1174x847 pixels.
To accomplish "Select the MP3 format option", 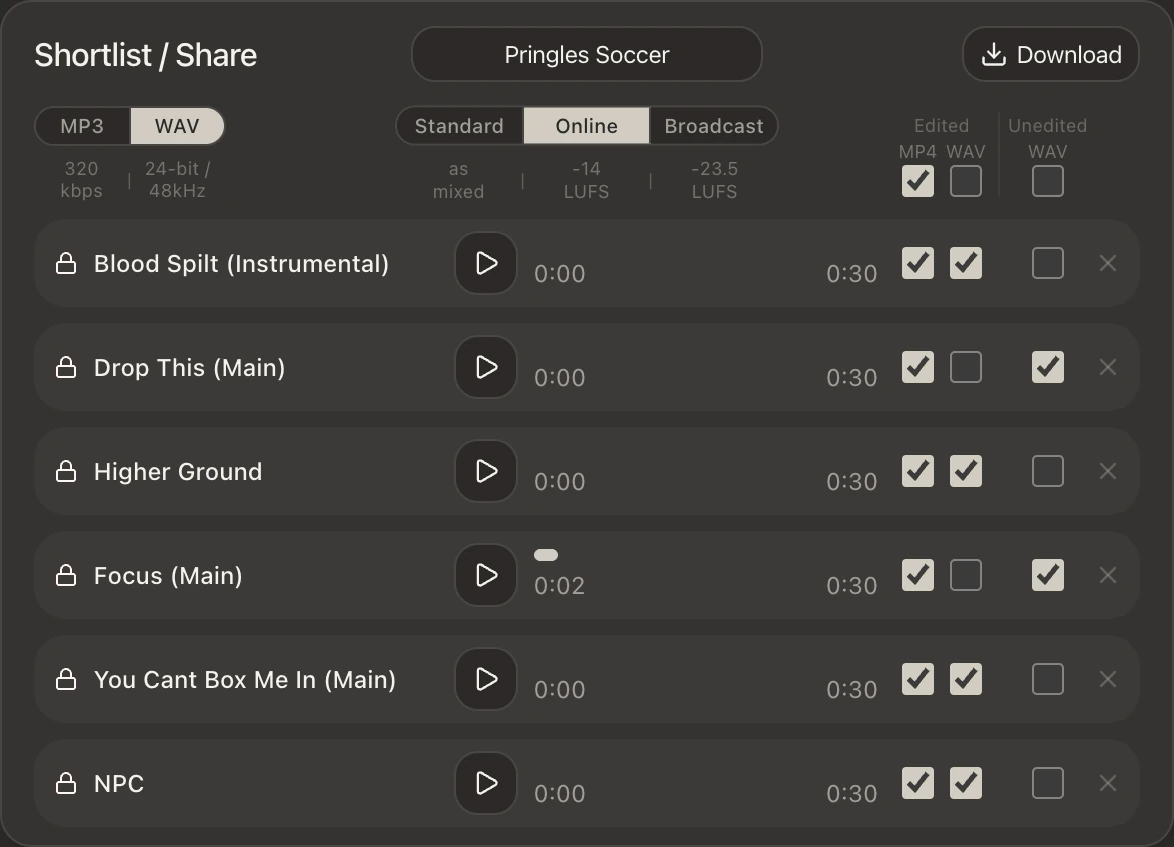I will click(x=82, y=126).
